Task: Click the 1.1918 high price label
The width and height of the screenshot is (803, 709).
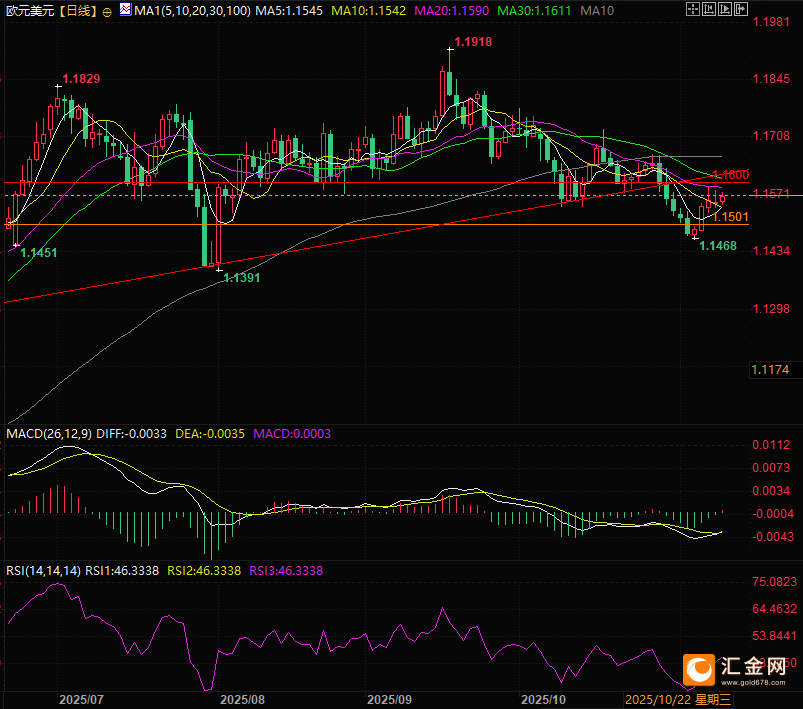Action: pyautogui.click(x=473, y=42)
